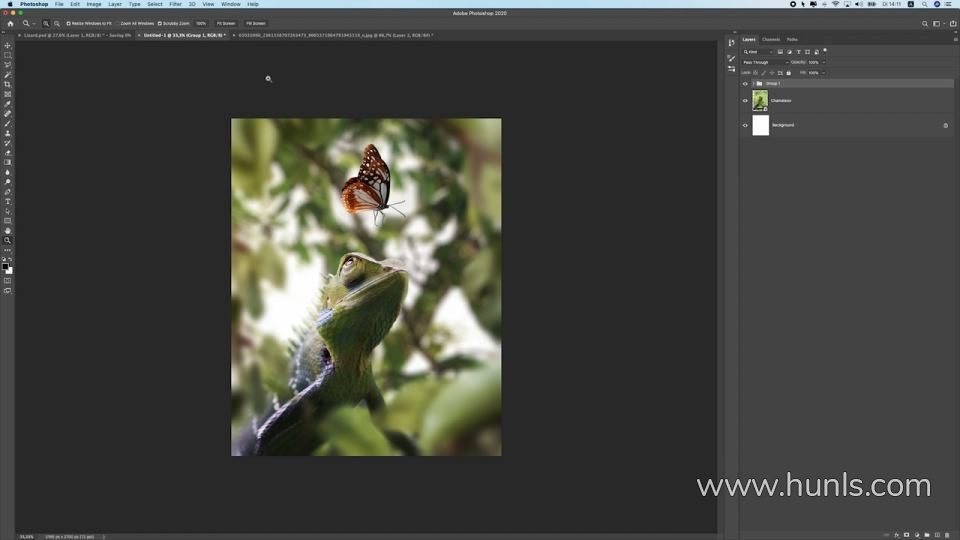The height and width of the screenshot is (540, 960).
Task: Select the Gradient tool
Action: click(x=7, y=163)
